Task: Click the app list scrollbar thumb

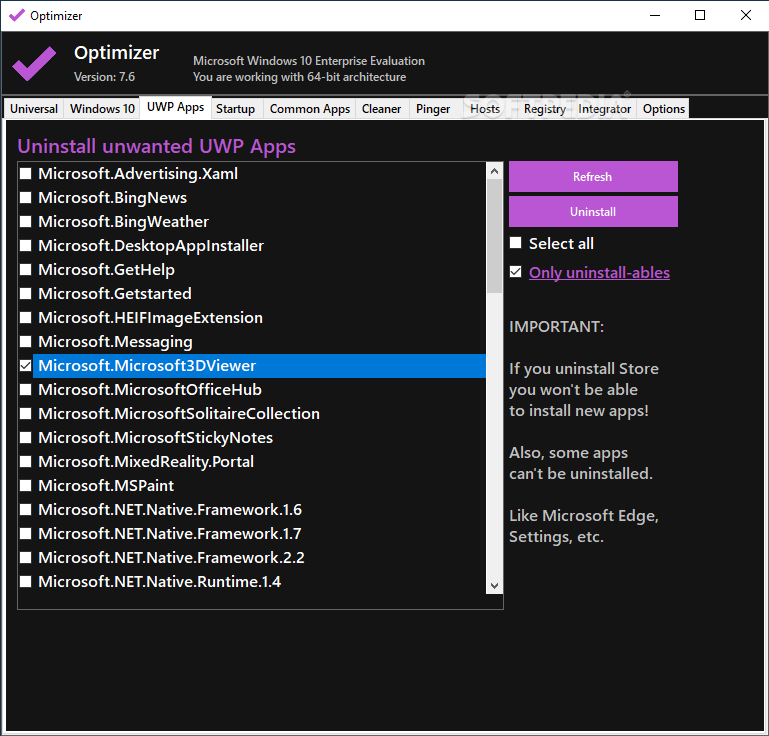Action: 494,236
